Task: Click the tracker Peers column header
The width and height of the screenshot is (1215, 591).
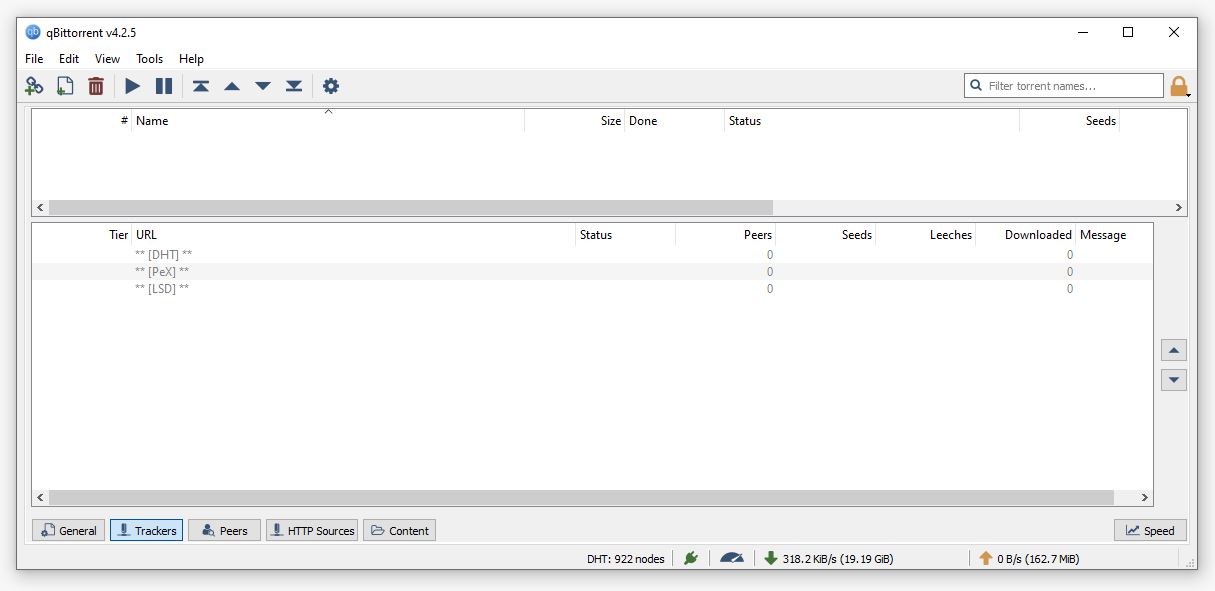Action: [726, 235]
